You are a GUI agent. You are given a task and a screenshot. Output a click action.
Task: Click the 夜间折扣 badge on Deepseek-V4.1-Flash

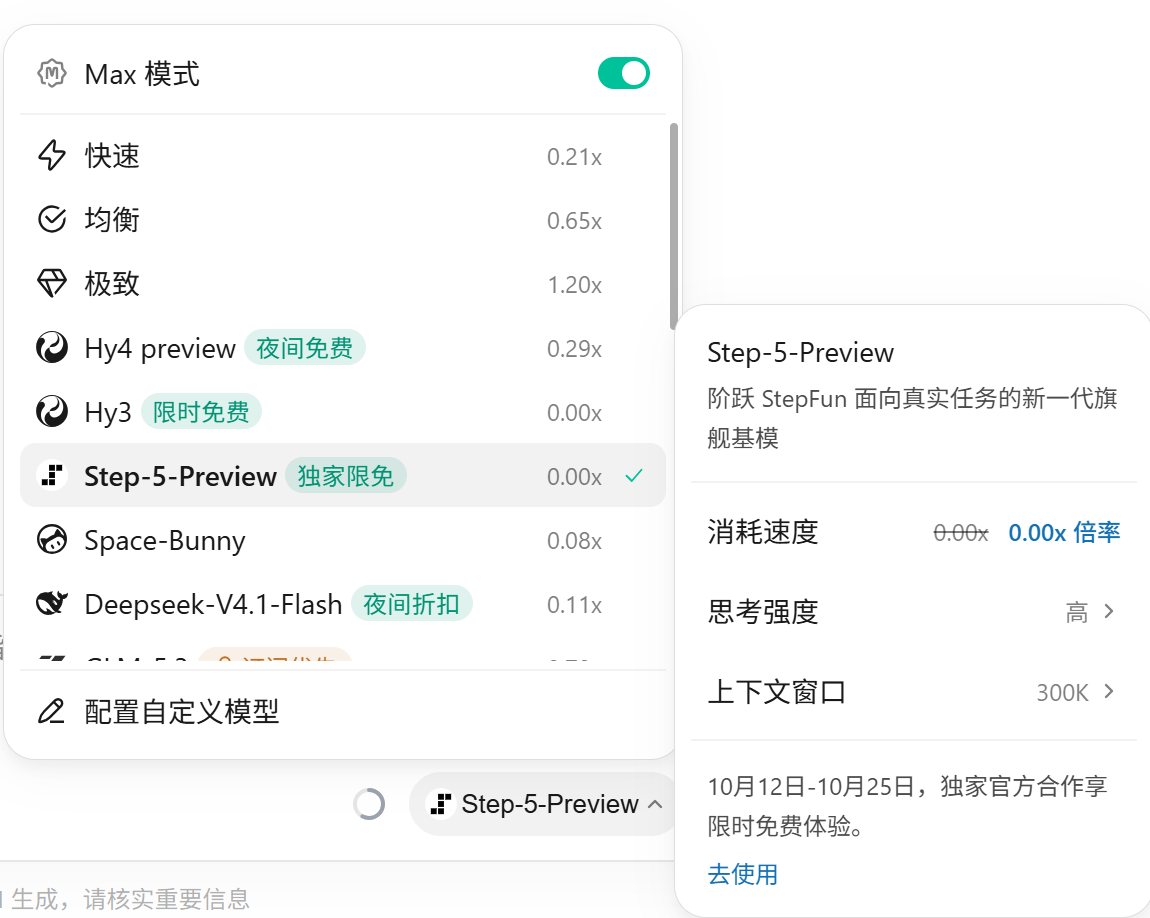coord(411,604)
